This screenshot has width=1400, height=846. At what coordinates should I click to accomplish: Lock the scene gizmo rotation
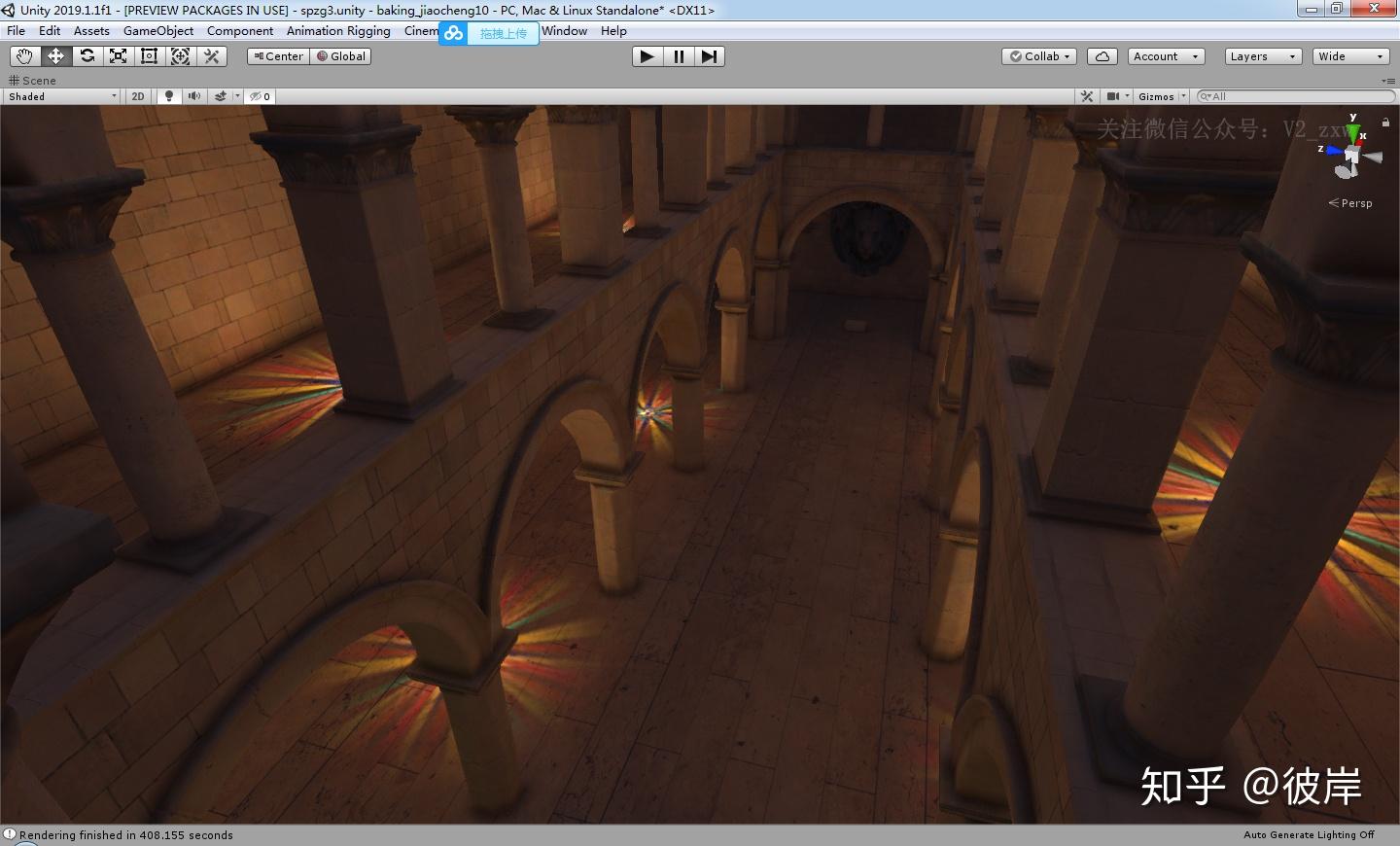pyautogui.click(x=1386, y=123)
